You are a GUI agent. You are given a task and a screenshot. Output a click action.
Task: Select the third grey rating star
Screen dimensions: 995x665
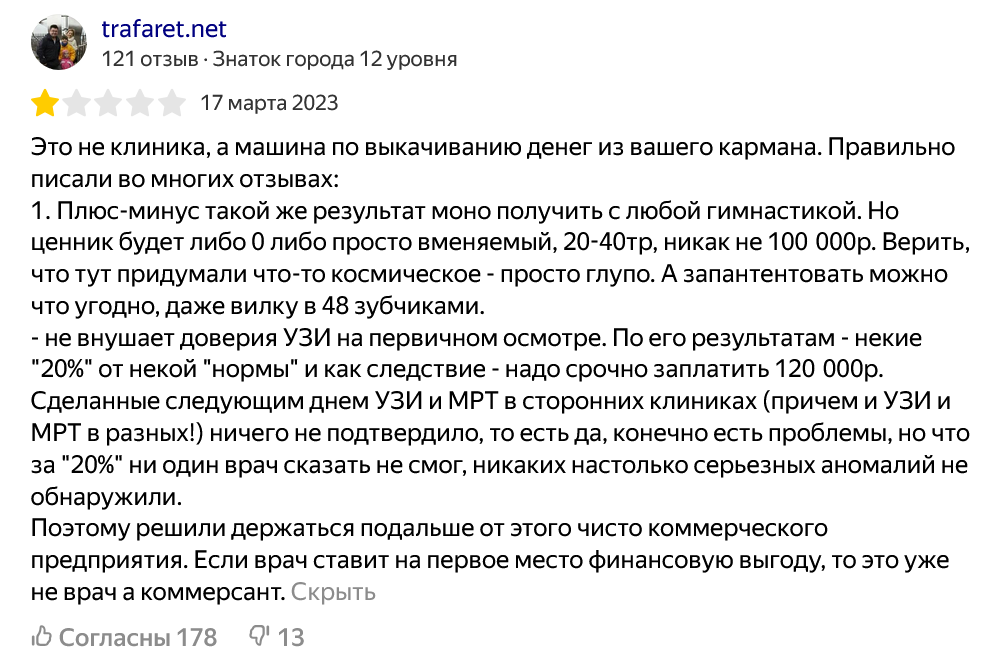click(108, 103)
